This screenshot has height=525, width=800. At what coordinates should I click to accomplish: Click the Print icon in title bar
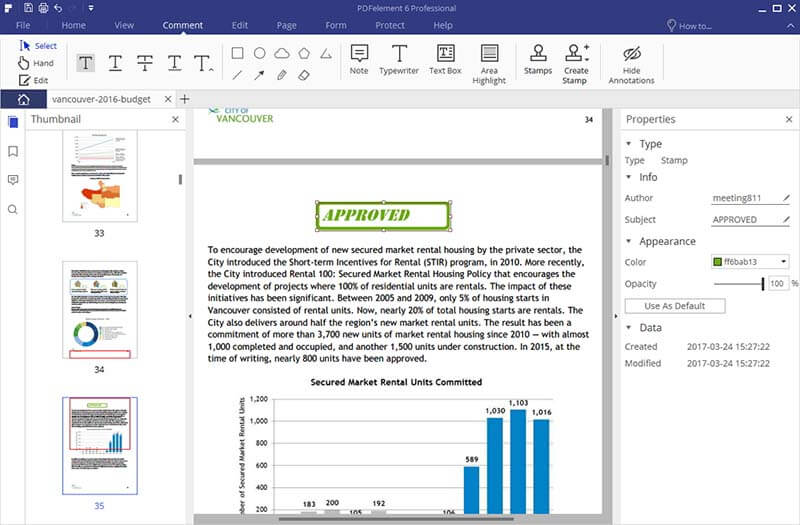click(43, 8)
